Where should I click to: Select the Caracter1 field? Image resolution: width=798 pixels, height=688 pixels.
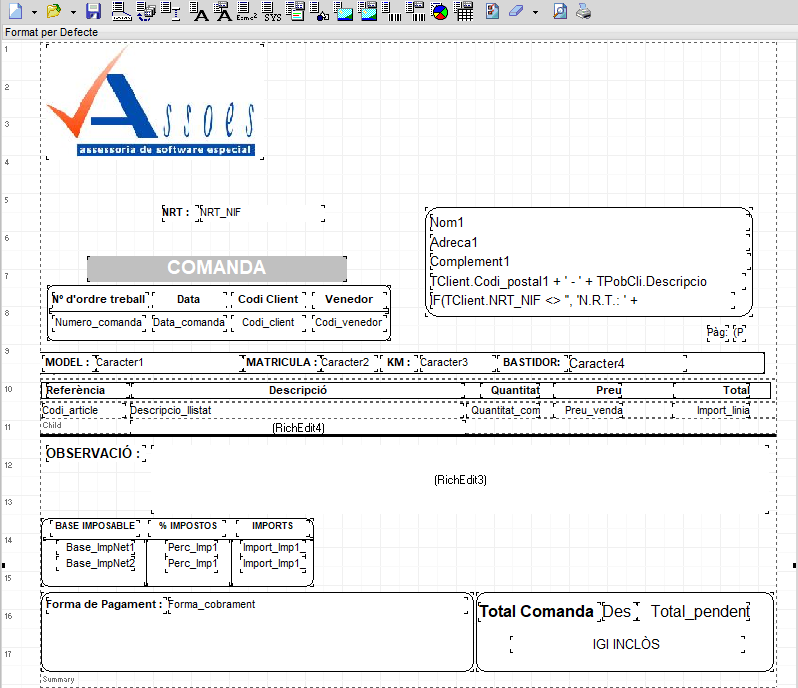pyautogui.click(x=169, y=362)
